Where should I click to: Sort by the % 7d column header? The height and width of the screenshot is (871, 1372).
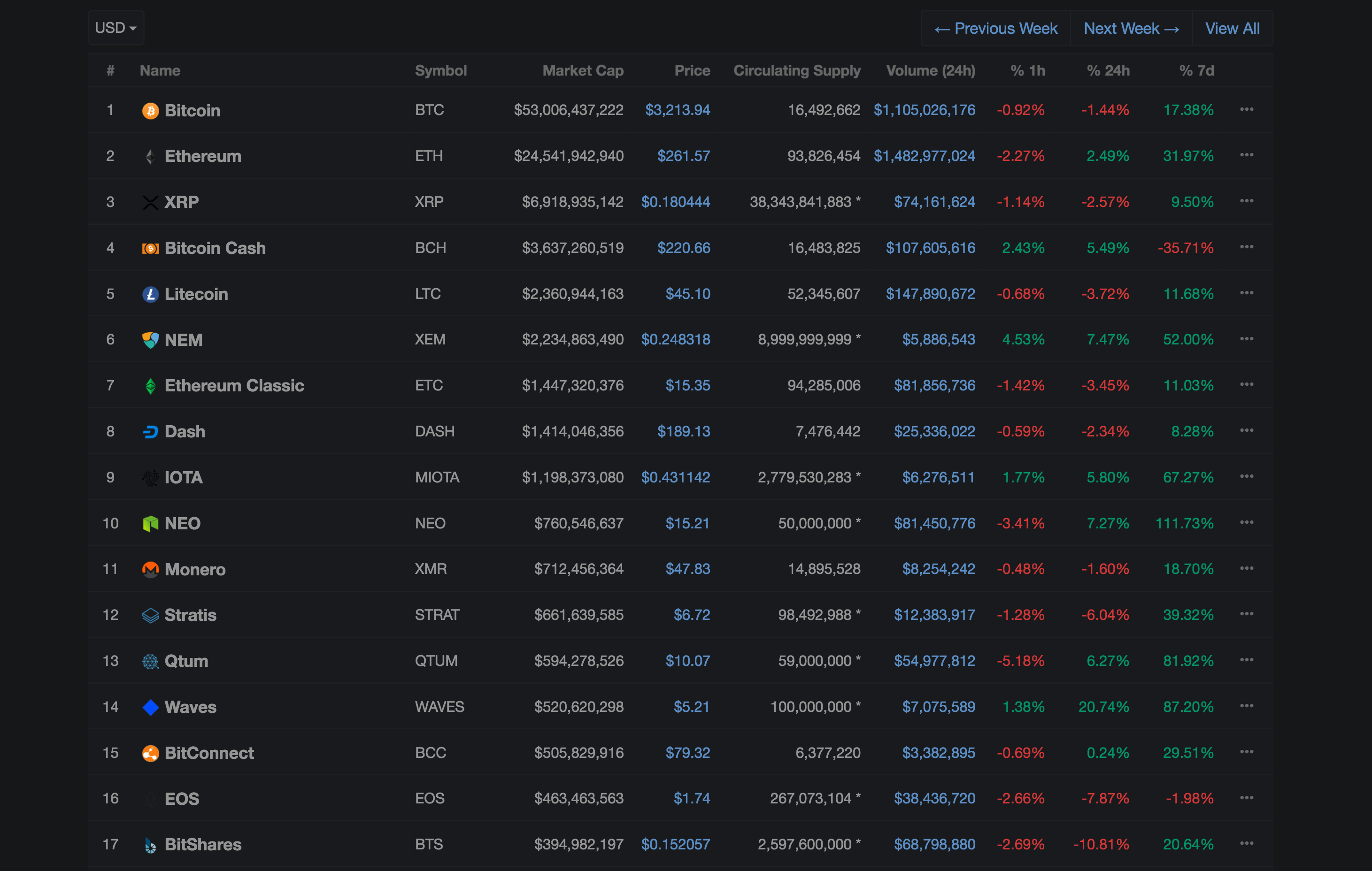(x=1196, y=70)
